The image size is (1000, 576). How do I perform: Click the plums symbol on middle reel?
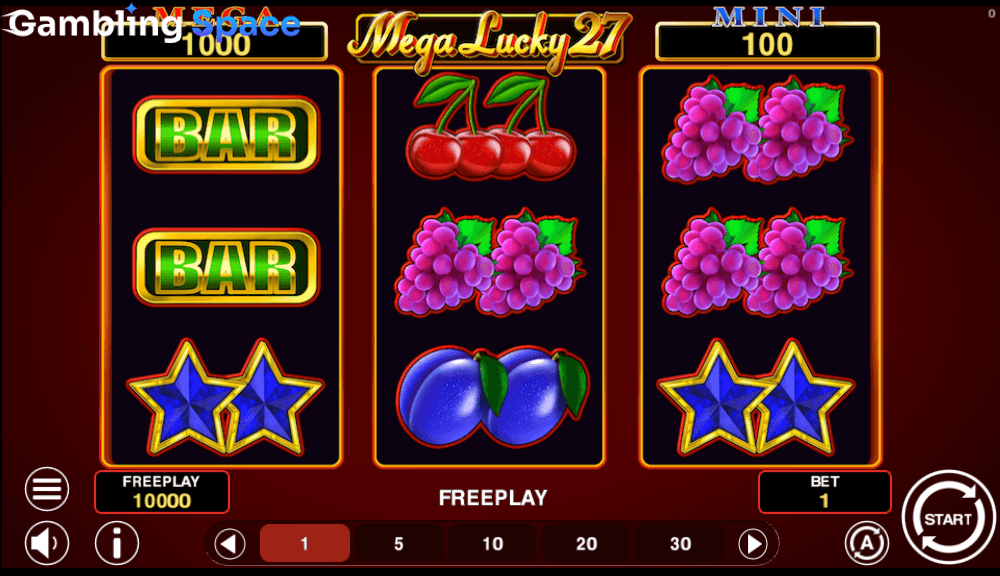(x=492, y=395)
